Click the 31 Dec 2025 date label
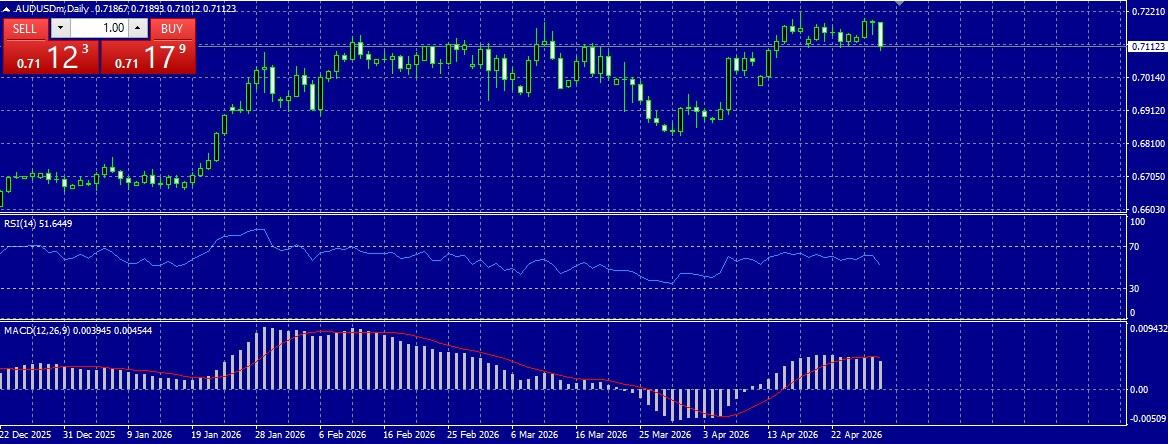 [x=89, y=434]
